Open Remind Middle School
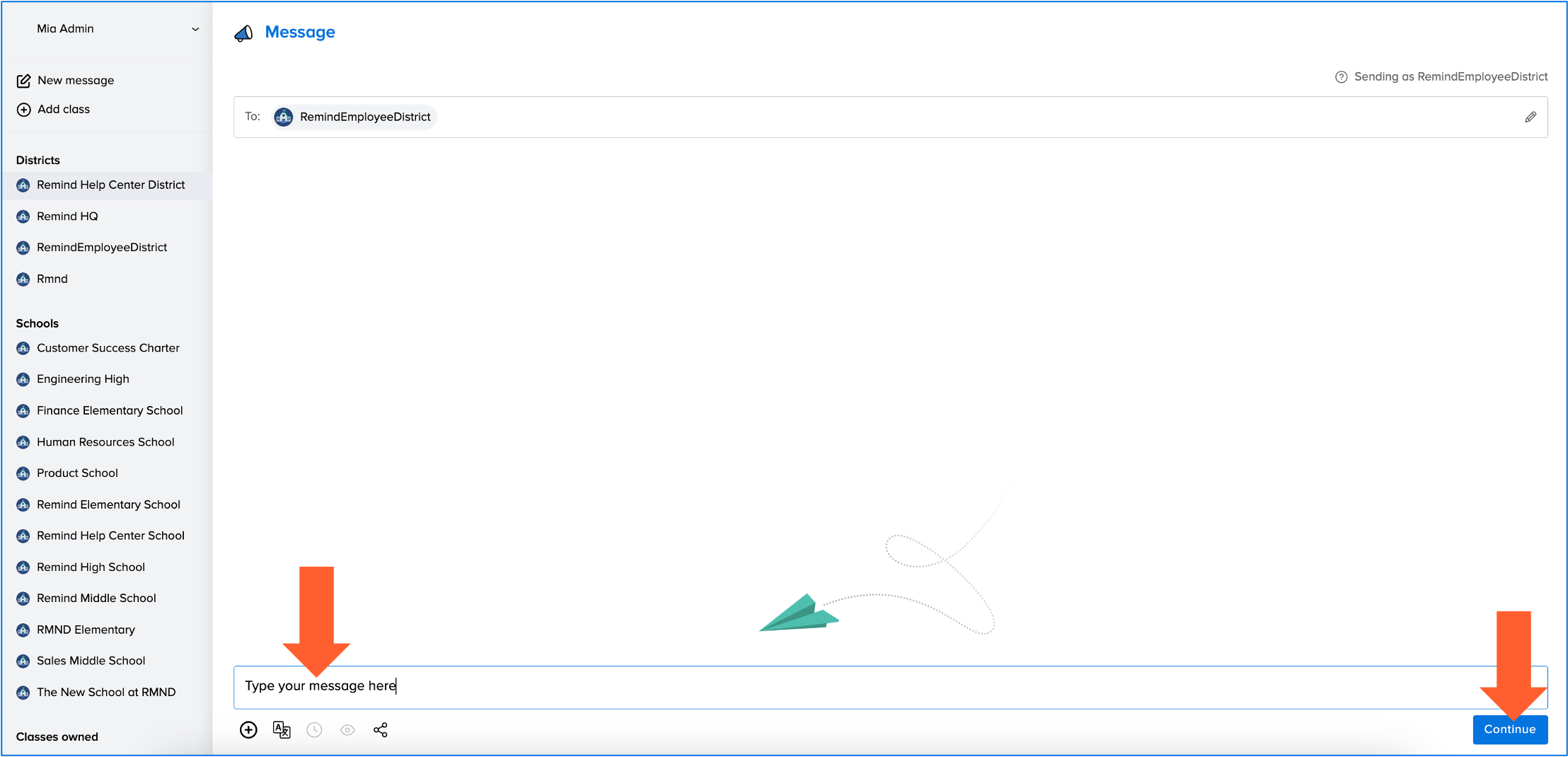The height and width of the screenshot is (757, 1568). pyautogui.click(x=96, y=599)
